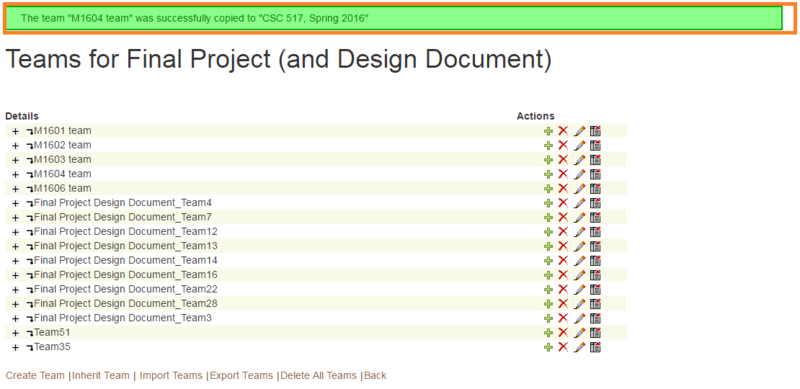Delete M1602 team with red X icon

[x=563, y=145]
